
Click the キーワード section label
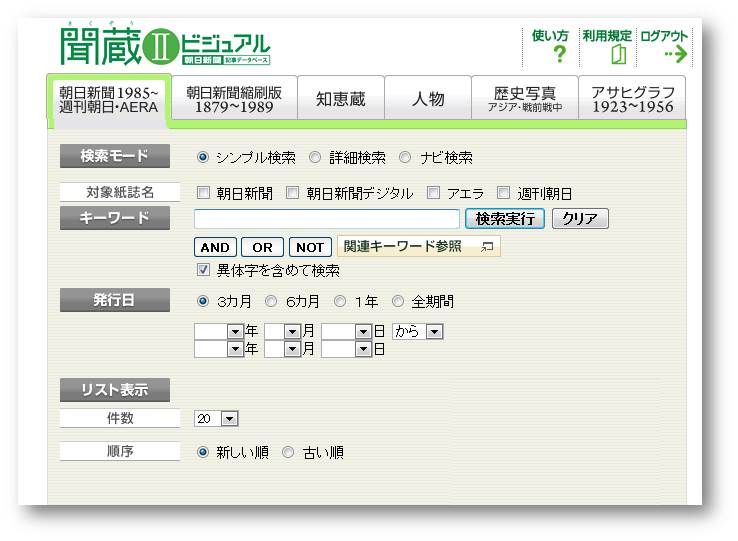click(115, 218)
